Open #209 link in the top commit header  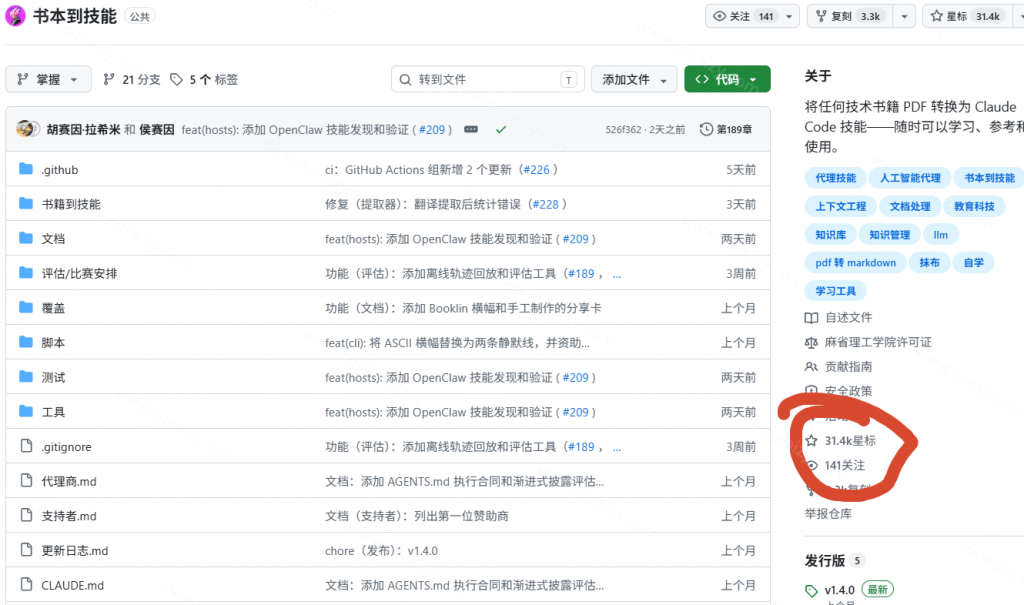432,129
